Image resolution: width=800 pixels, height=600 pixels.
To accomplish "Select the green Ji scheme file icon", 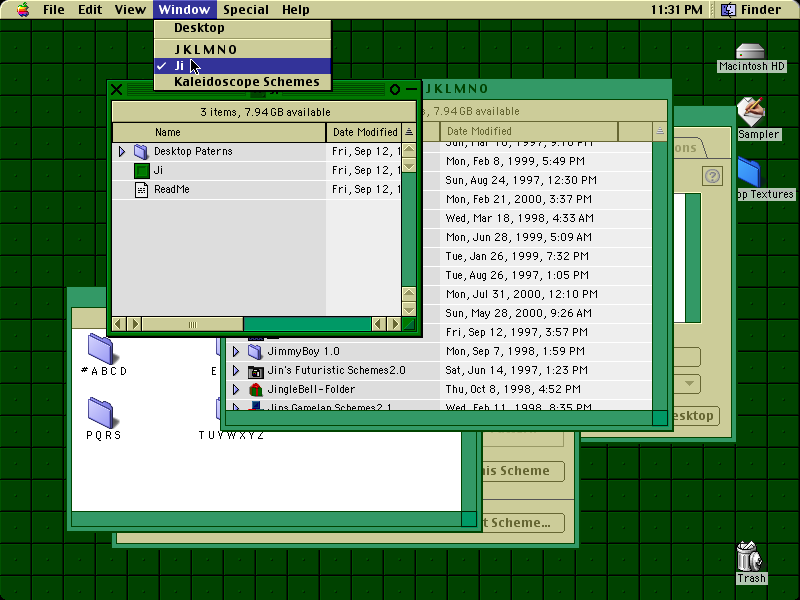I will point(141,170).
